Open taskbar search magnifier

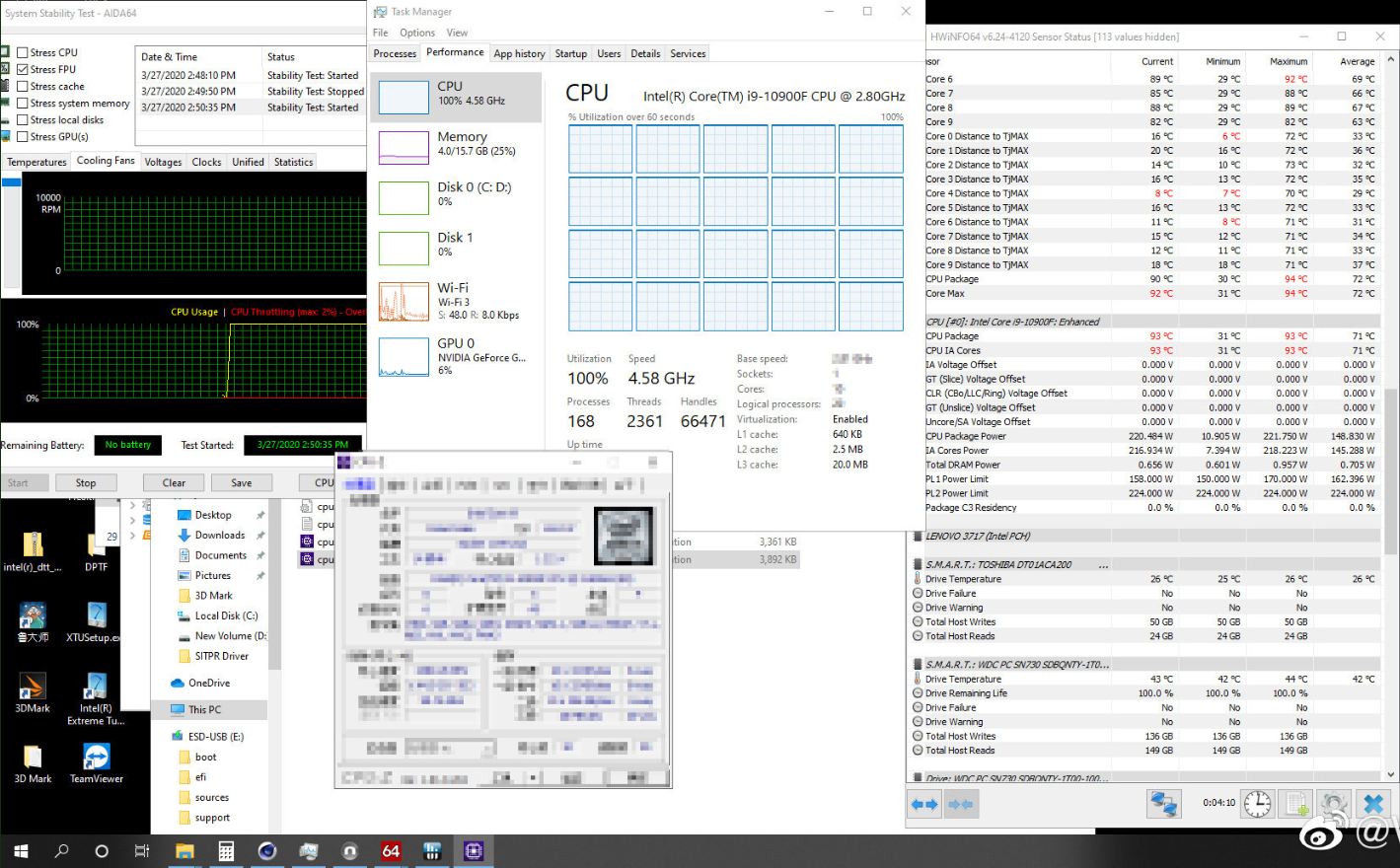(61, 851)
